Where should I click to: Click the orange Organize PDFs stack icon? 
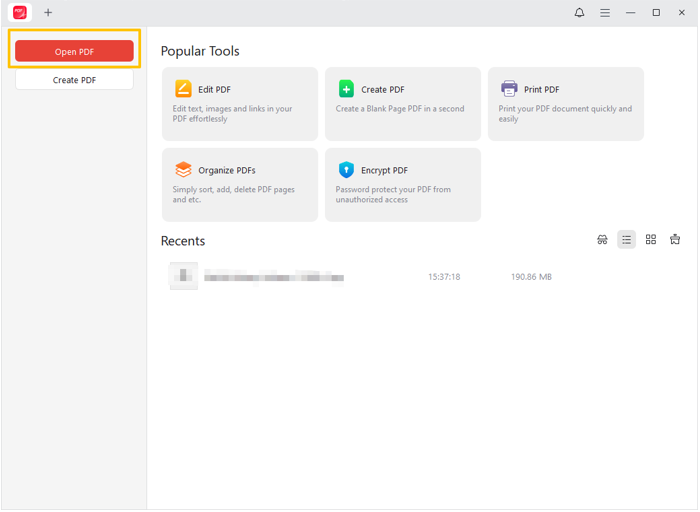click(x=183, y=170)
